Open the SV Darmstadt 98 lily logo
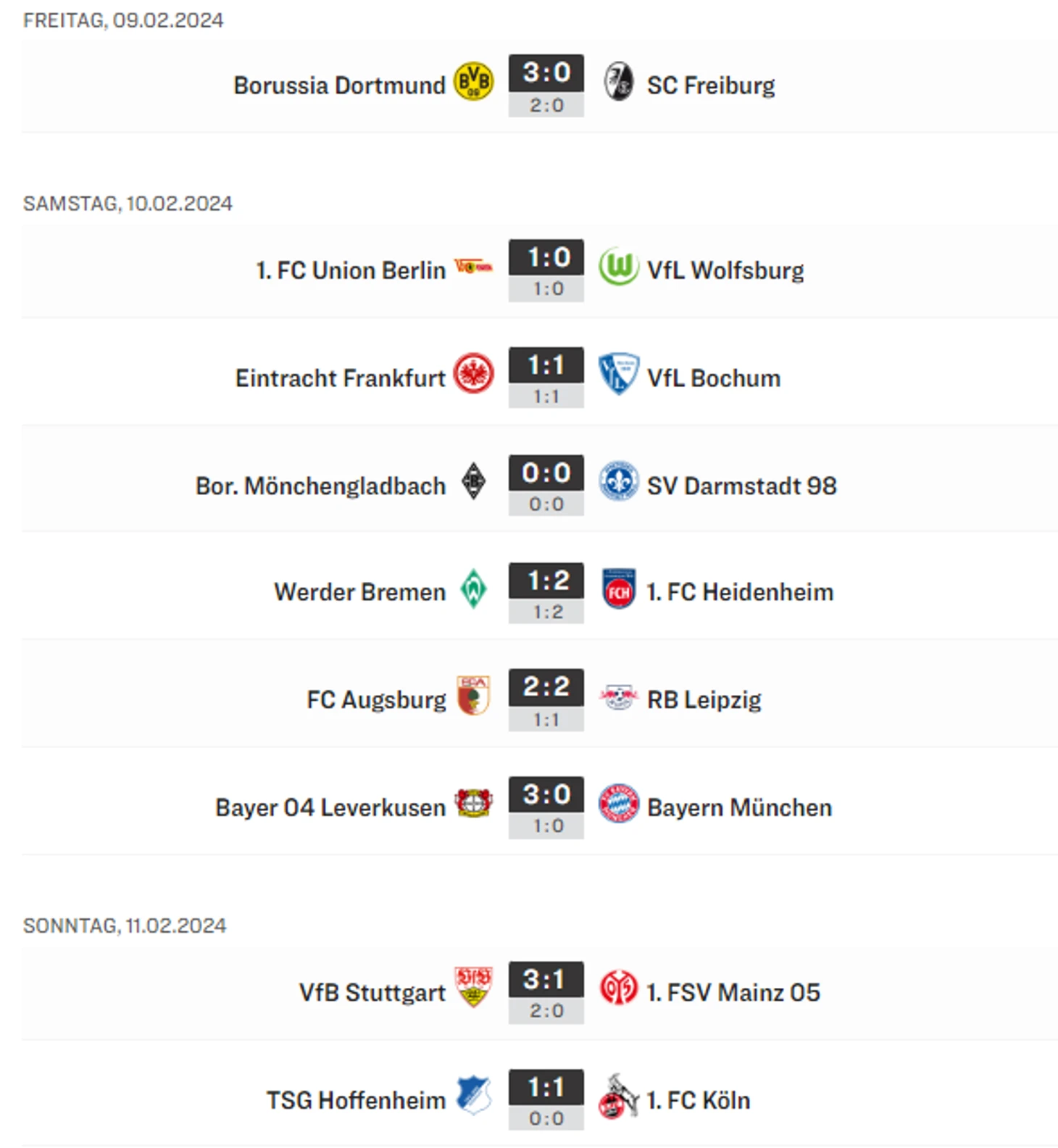Image resolution: width=1058 pixels, height=1148 pixels. pos(618,481)
